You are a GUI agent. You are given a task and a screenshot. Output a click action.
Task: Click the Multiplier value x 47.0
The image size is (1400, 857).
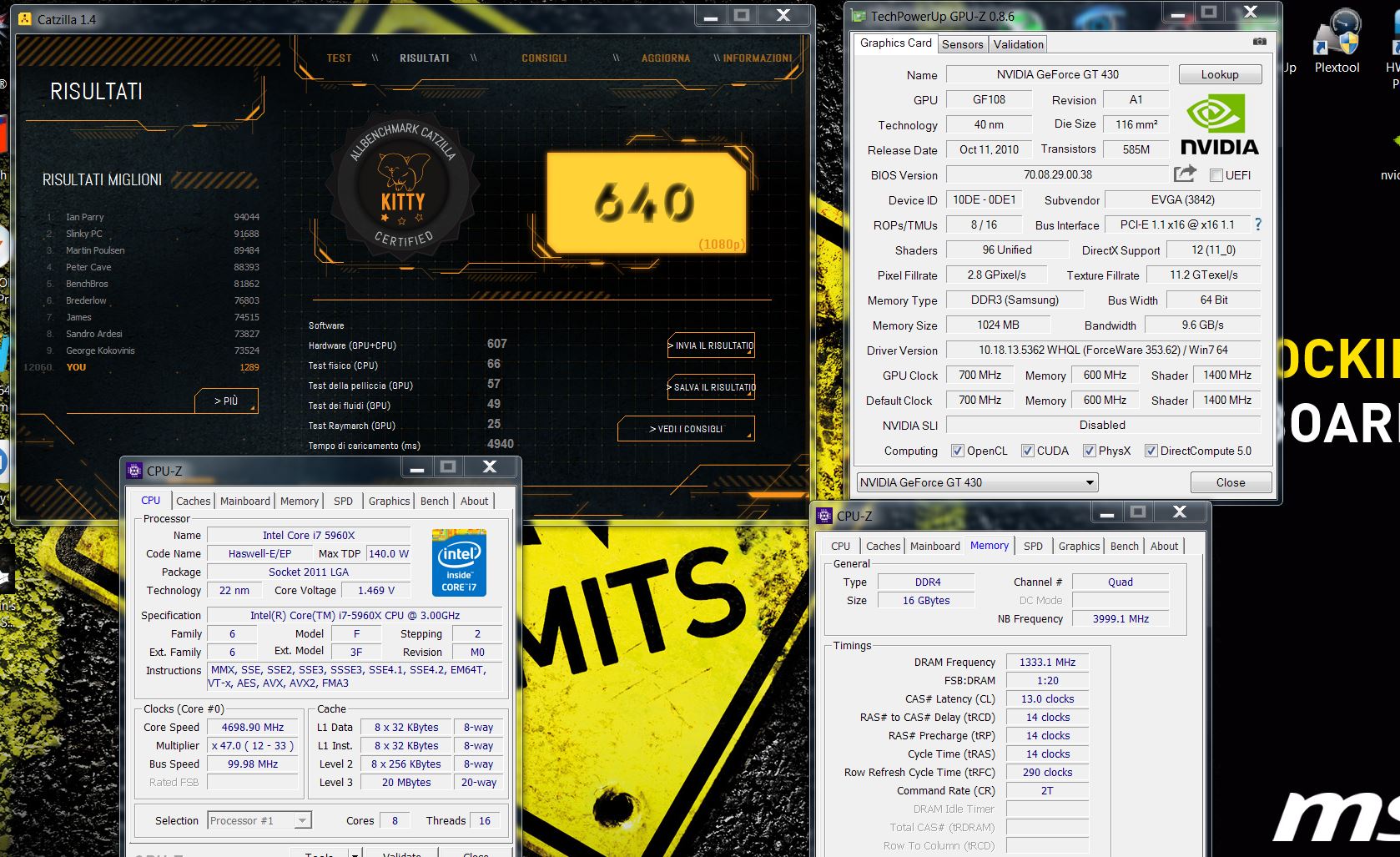pyautogui.click(x=252, y=745)
